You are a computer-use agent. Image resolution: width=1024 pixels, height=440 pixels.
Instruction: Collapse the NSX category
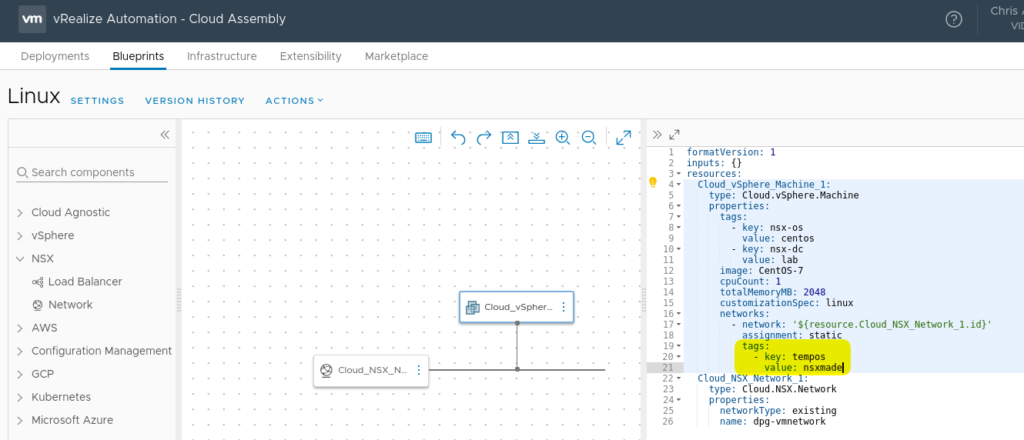(x=20, y=259)
